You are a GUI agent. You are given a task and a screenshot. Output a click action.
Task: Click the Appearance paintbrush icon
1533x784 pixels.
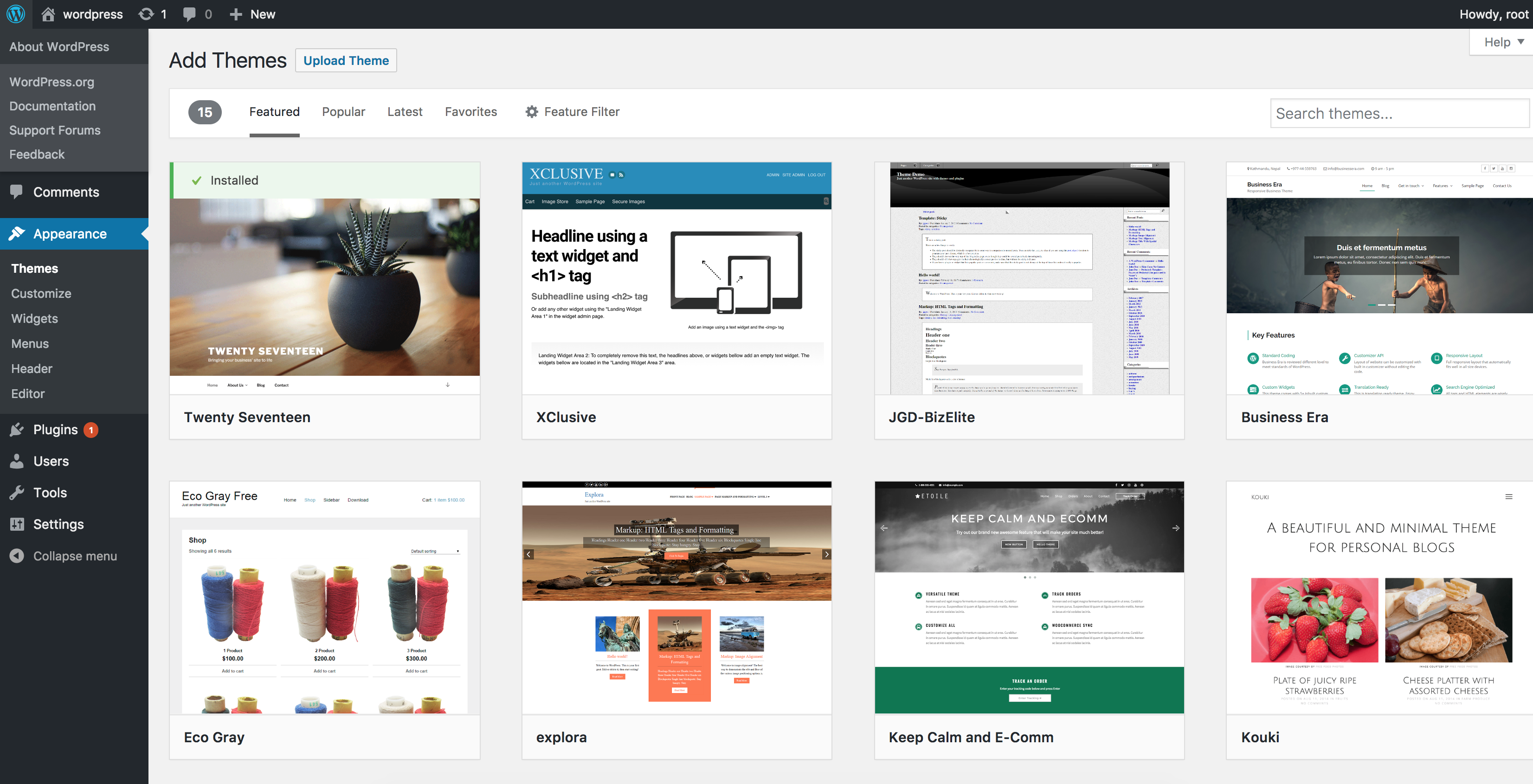coord(17,233)
